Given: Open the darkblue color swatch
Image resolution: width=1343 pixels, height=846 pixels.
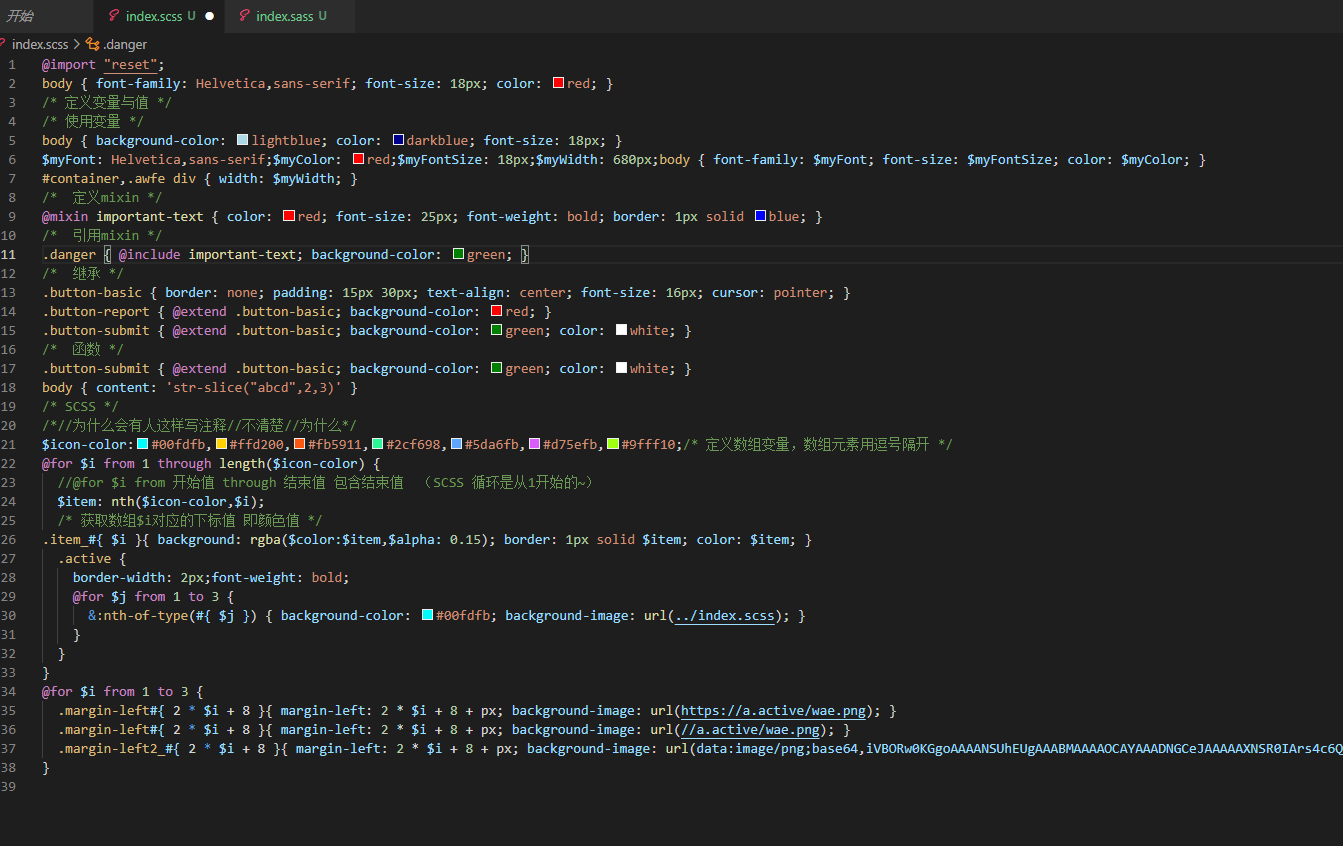Looking at the screenshot, I should 398,141.
